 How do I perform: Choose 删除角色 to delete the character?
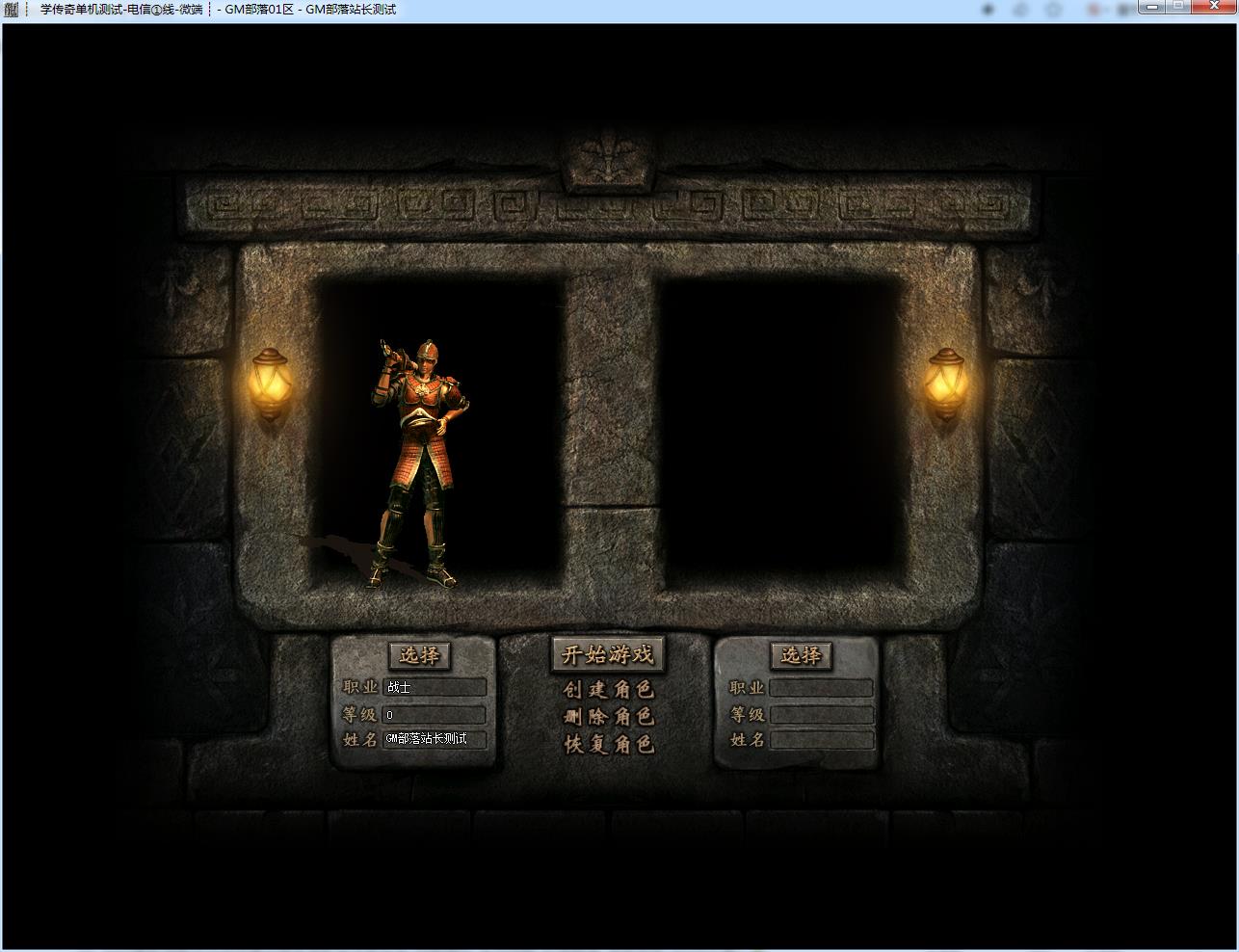point(609,716)
